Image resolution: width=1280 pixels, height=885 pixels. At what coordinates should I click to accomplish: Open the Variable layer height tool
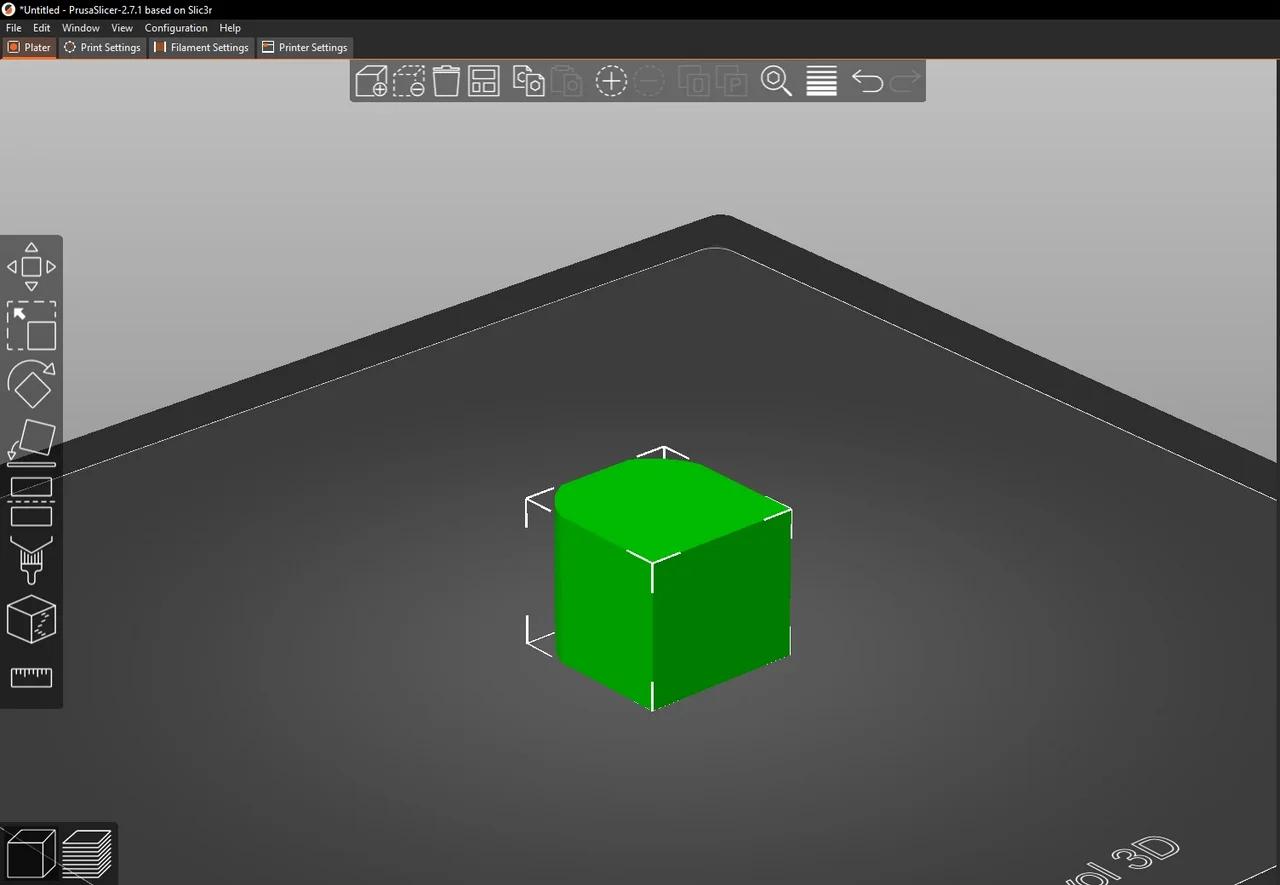[x=821, y=81]
